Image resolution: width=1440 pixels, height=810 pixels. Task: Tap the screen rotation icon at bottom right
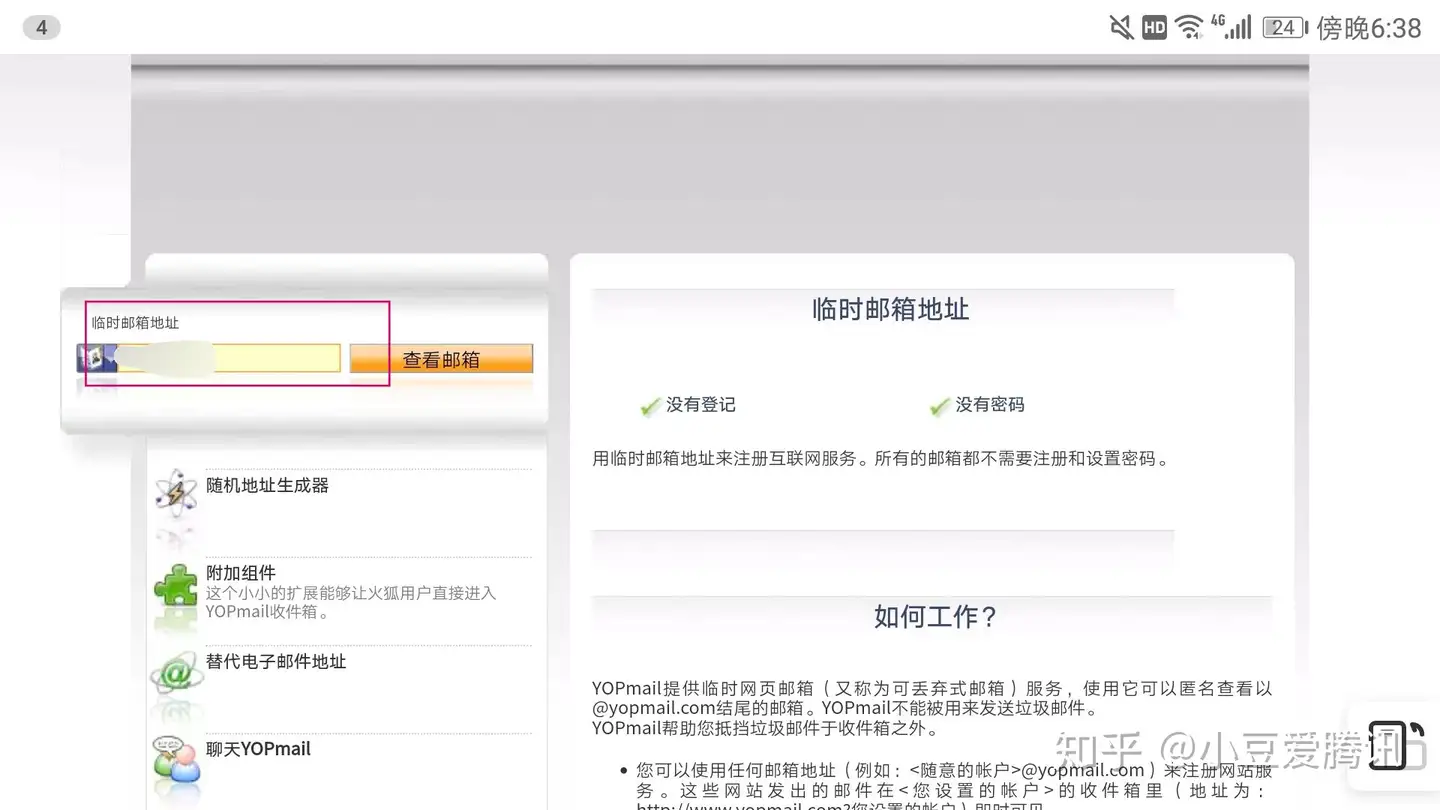1396,745
